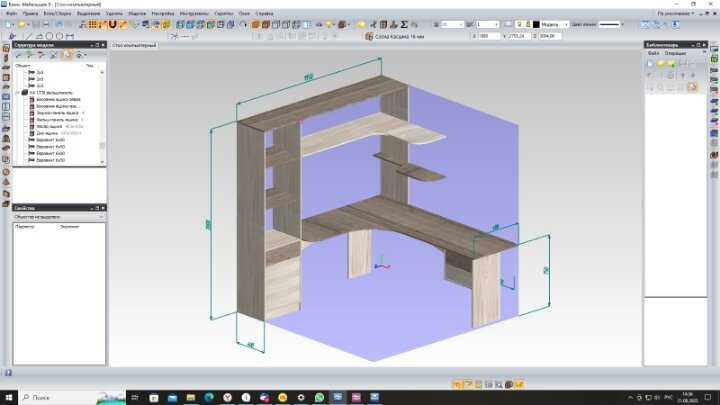Open the dropdown arrow next to Open folder

point(28,24)
